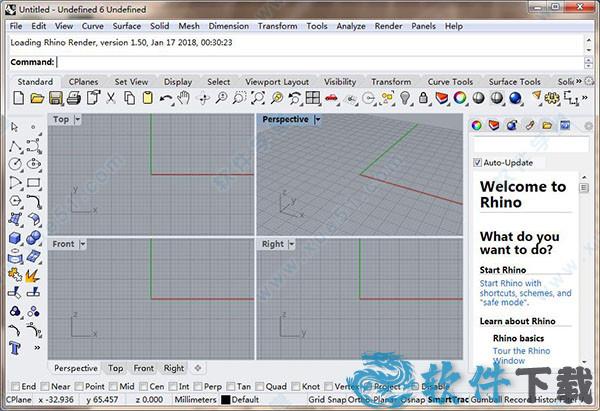Open the Surface menu
The height and width of the screenshot is (411, 600).
click(127, 26)
